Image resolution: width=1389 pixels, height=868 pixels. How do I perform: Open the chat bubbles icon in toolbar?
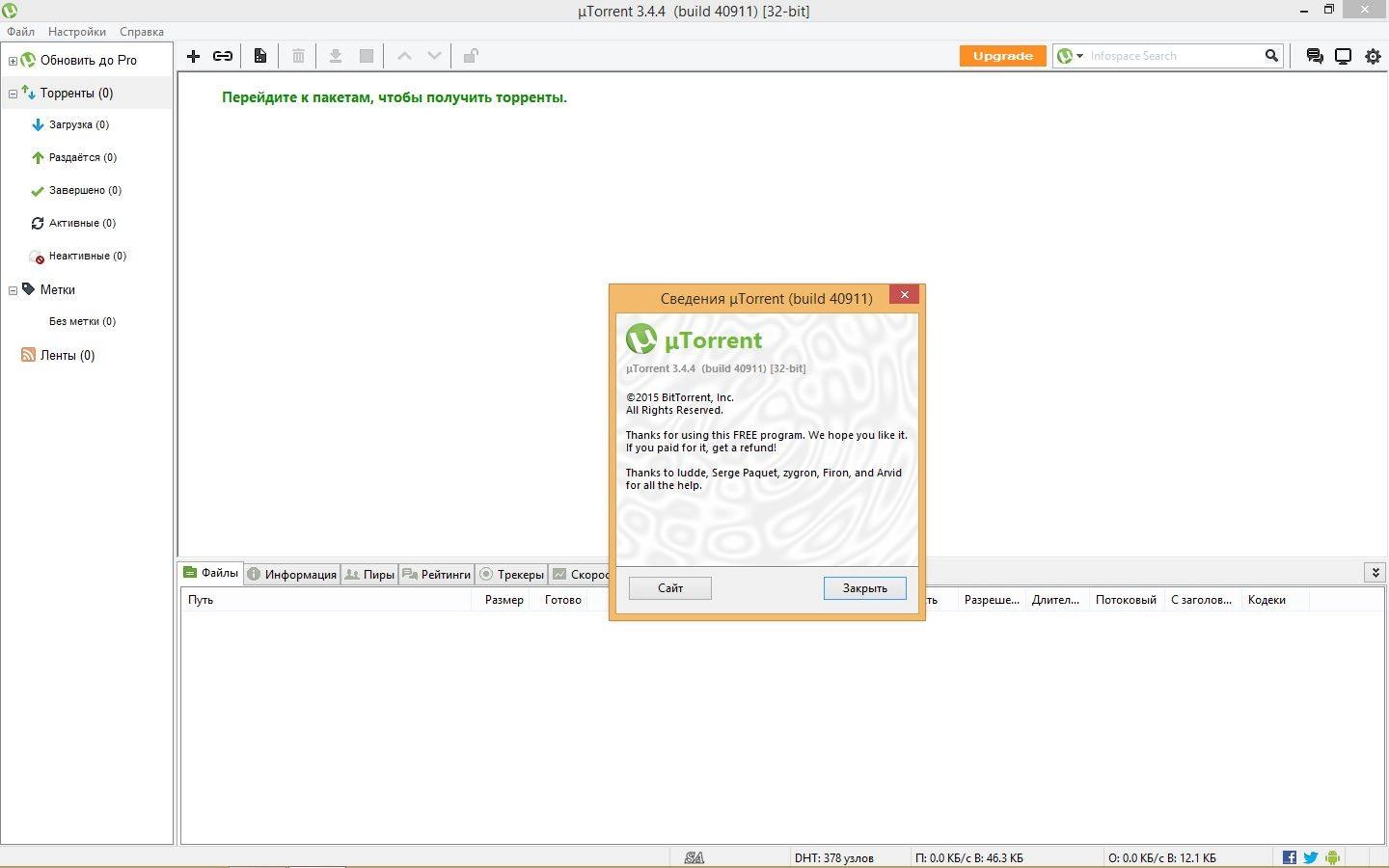pyautogui.click(x=1314, y=56)
